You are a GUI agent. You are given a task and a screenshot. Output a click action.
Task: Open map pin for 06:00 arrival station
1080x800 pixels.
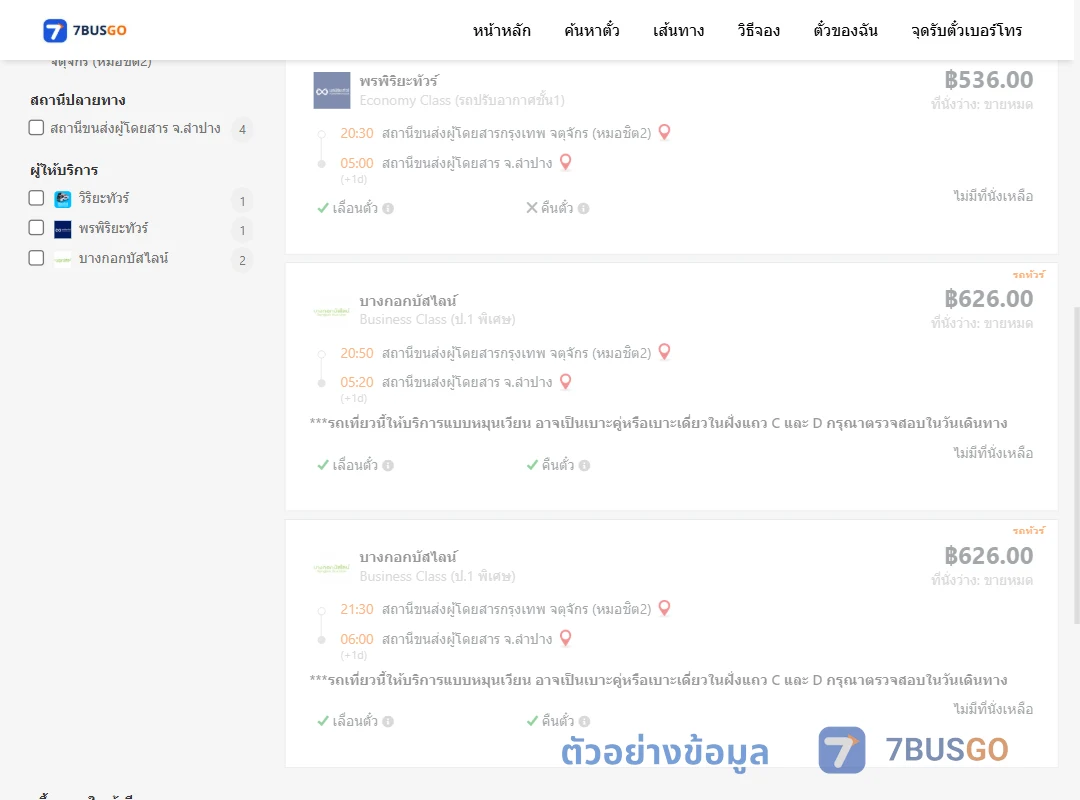[565, 638]
